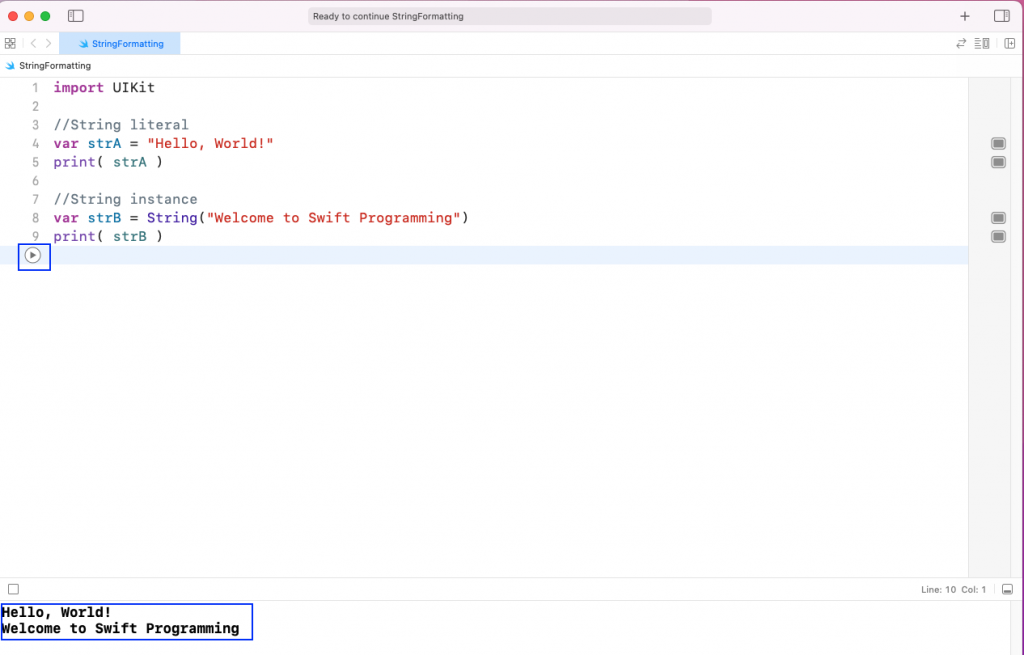The height and width of the screenshot is (655, 1024).
Task: Toggle the navigator sidebar icon
Action: point(75,15)
